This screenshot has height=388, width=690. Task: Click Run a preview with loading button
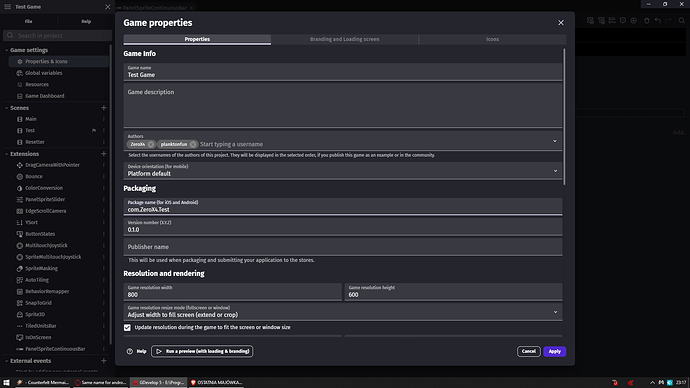[x=202, y=351]
